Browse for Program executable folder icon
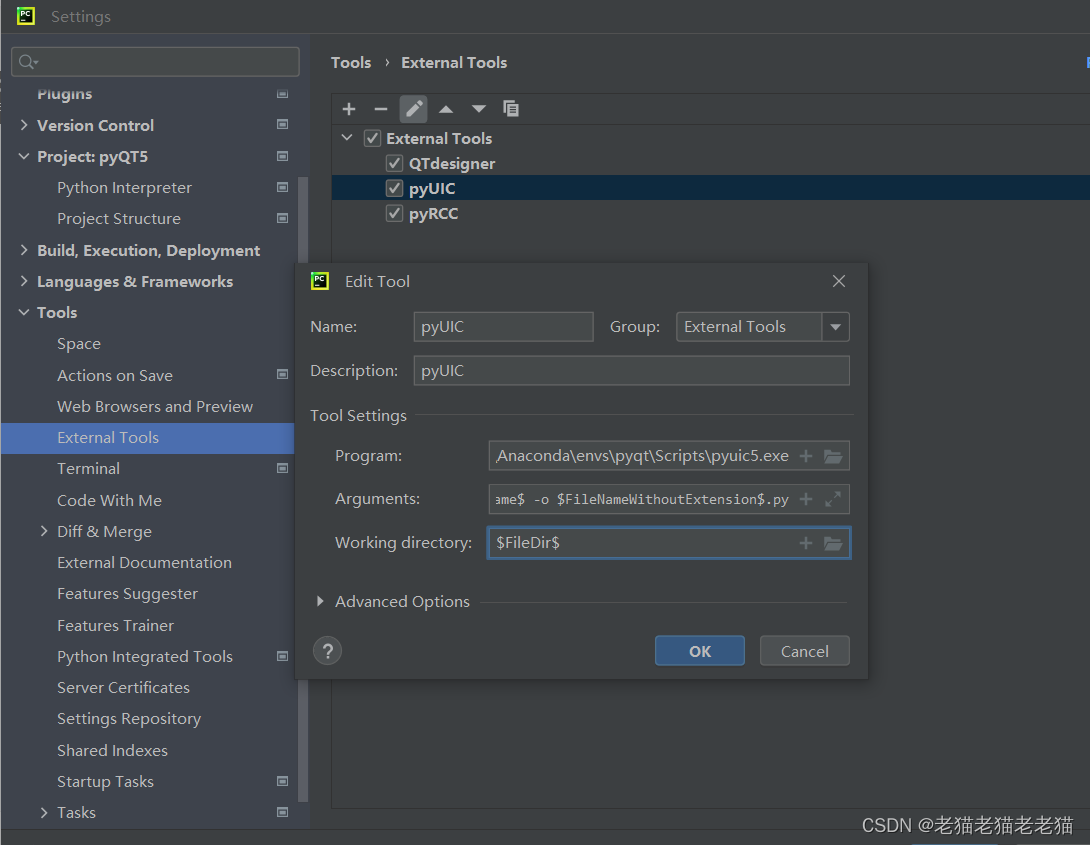 click(x=833, y=456)
